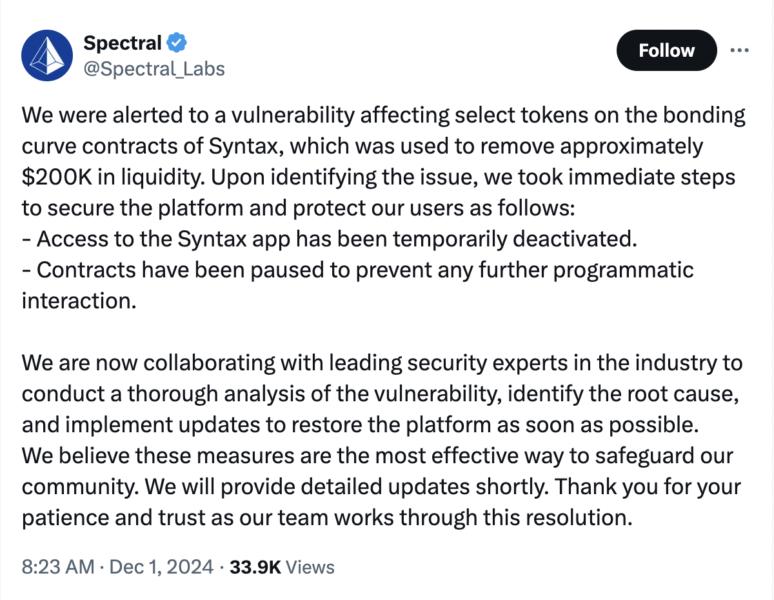
Task: Click the Spectral profile avatar
Action: [47, 55]
